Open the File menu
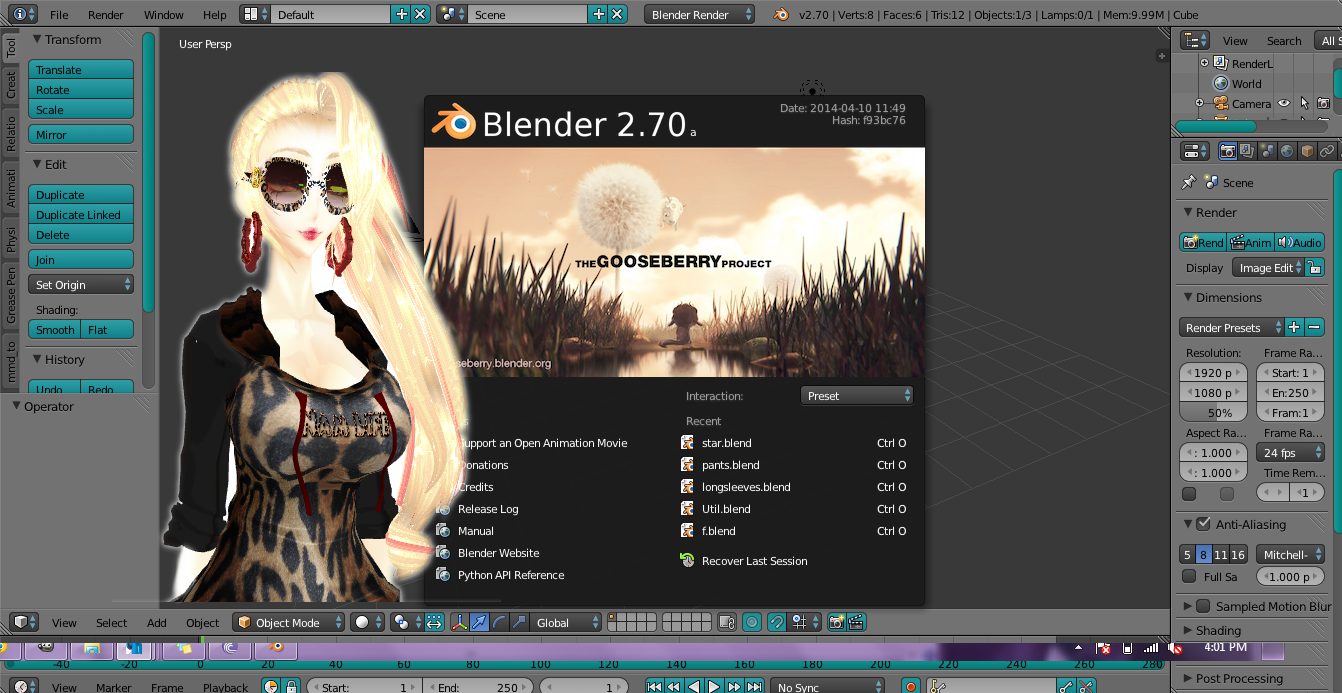1342x693 pixels. (59, 15)
